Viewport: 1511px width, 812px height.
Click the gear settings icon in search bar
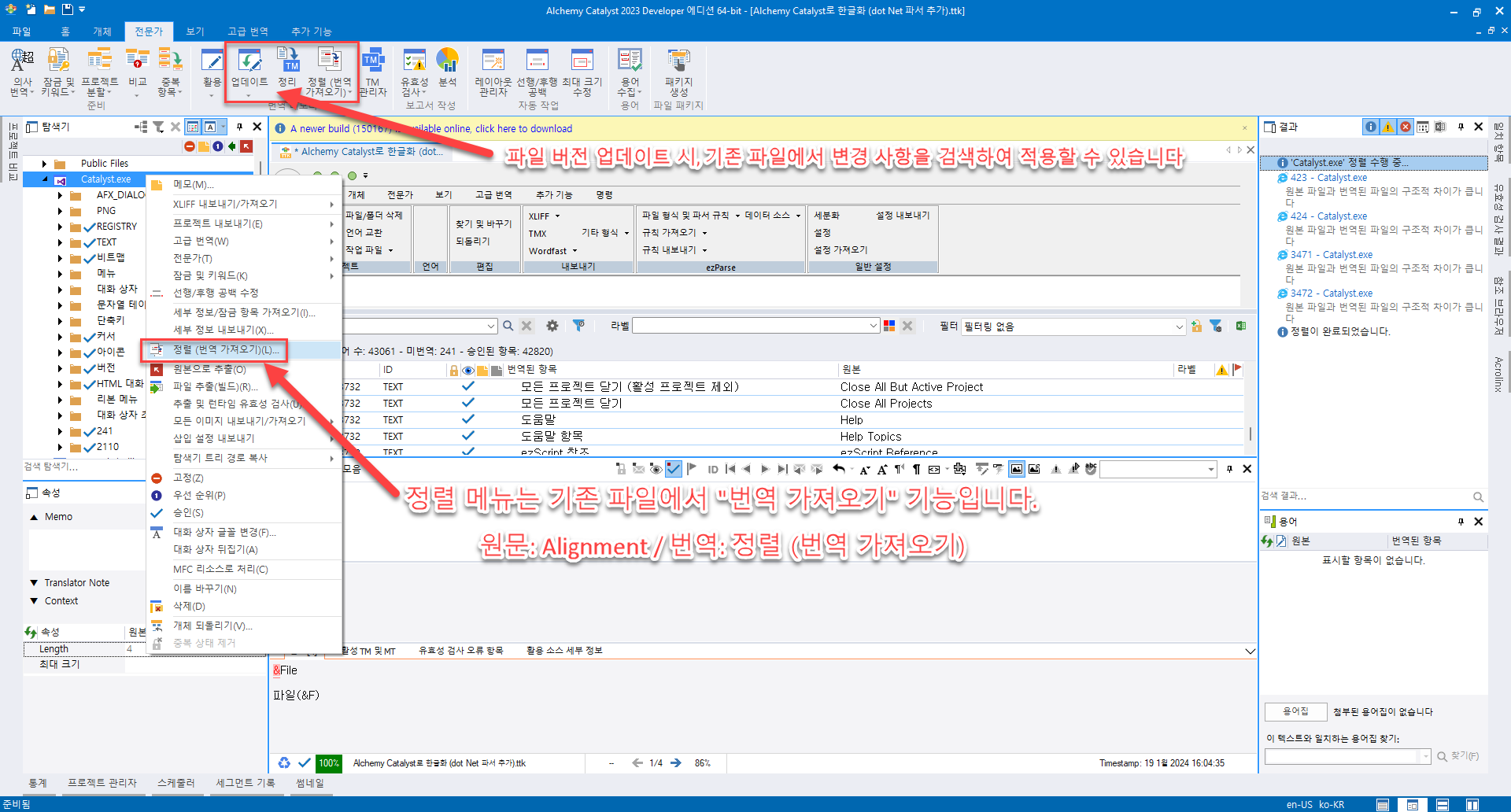[x=552, y=326]
